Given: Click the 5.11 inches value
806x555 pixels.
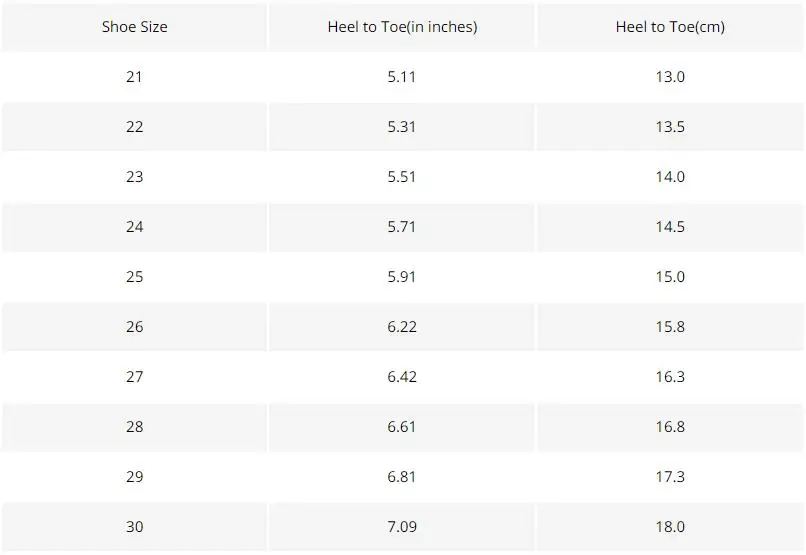Looking at the screenshot, I should point(401,77).
